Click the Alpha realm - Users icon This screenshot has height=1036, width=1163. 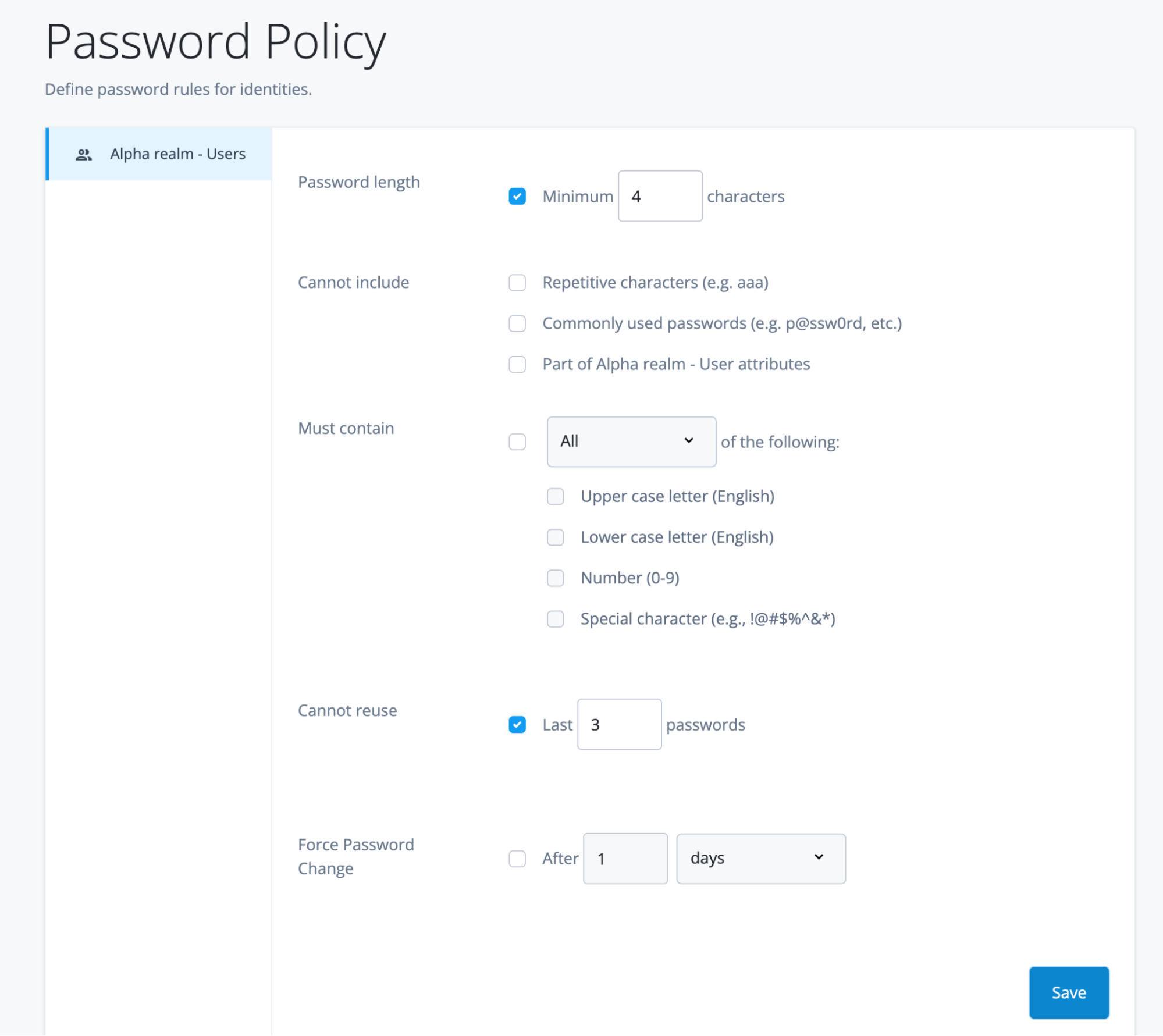85,153
